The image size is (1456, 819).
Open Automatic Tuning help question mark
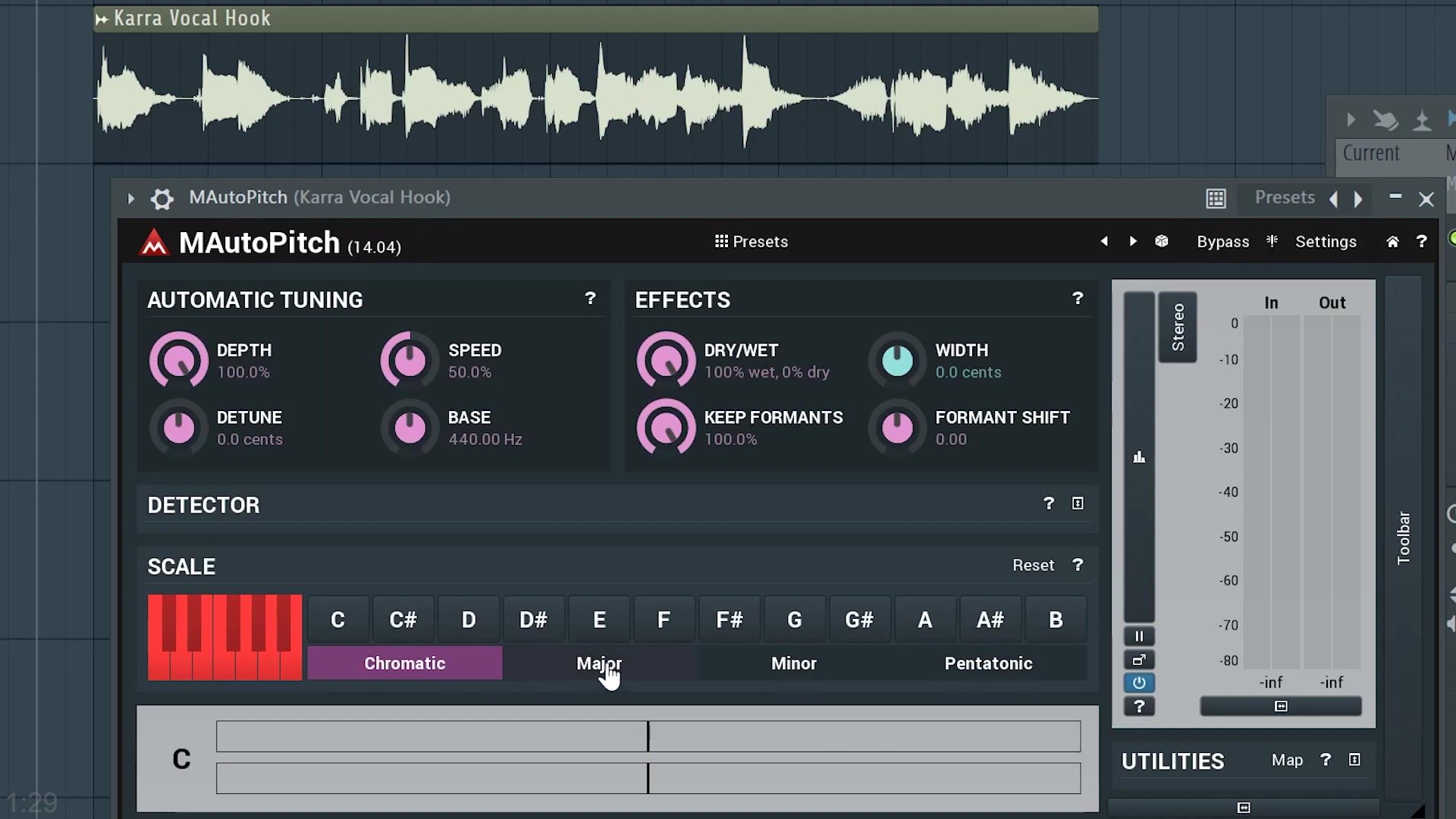click(x=590, y=299)
